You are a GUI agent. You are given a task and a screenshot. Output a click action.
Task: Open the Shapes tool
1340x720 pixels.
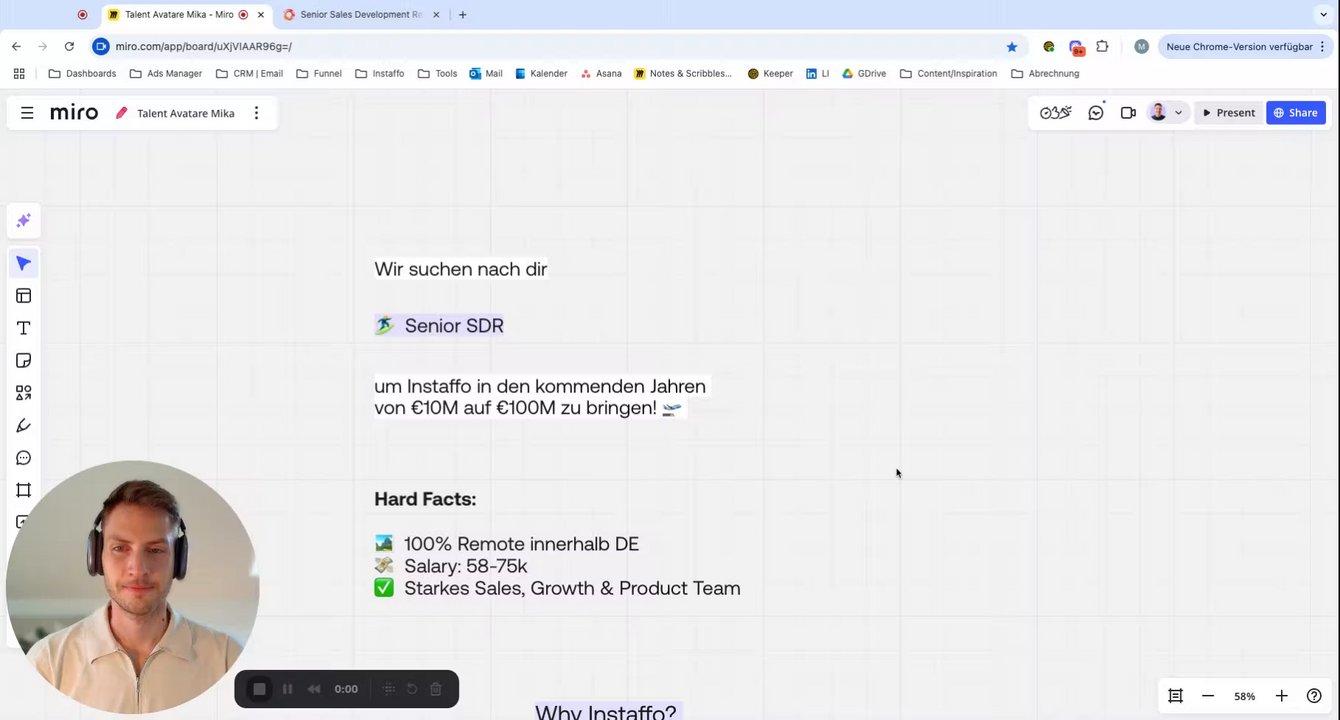coord(23,393)
